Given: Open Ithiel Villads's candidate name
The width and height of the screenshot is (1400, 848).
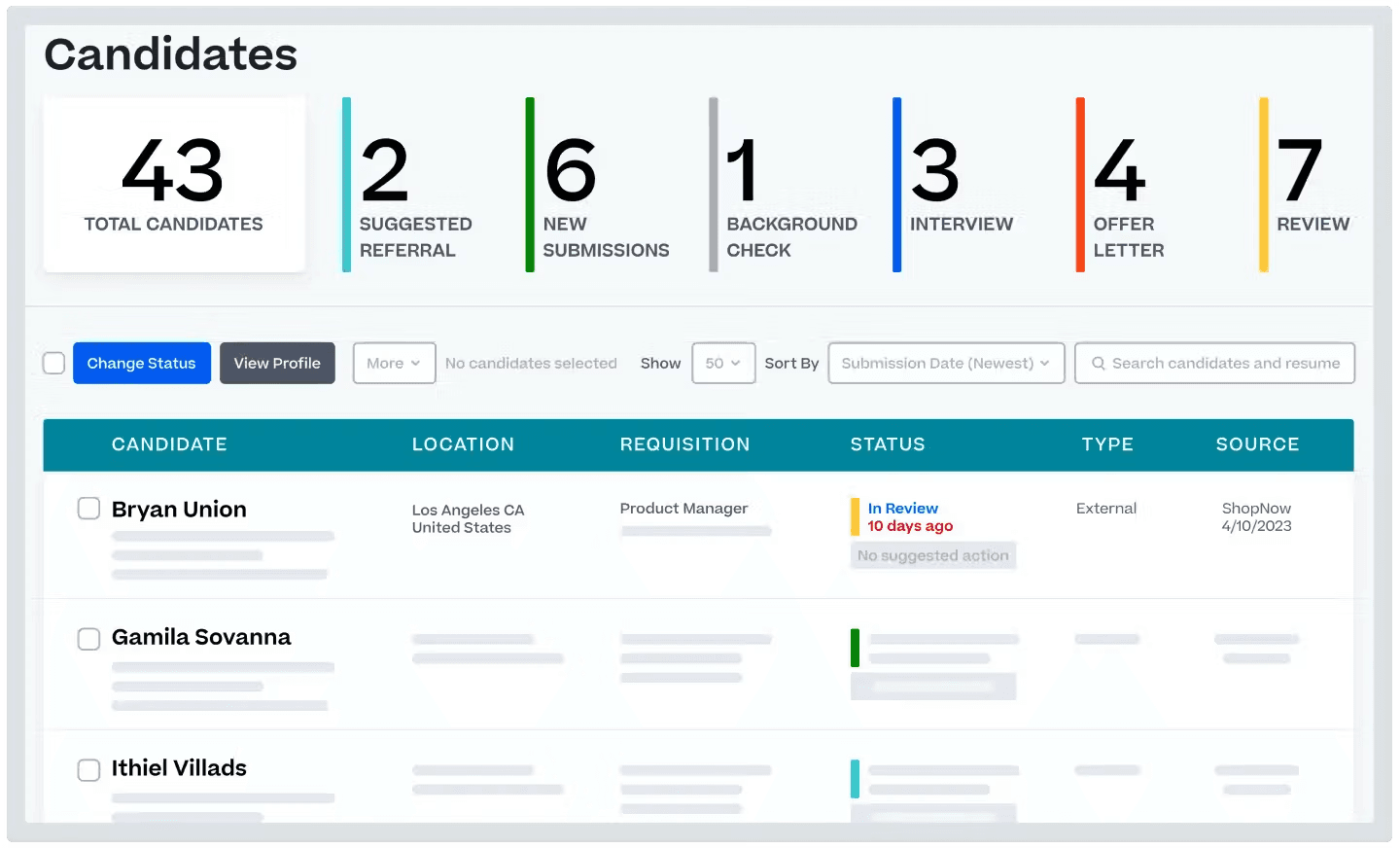Looking at the screenshot, I should coord(179,768).
